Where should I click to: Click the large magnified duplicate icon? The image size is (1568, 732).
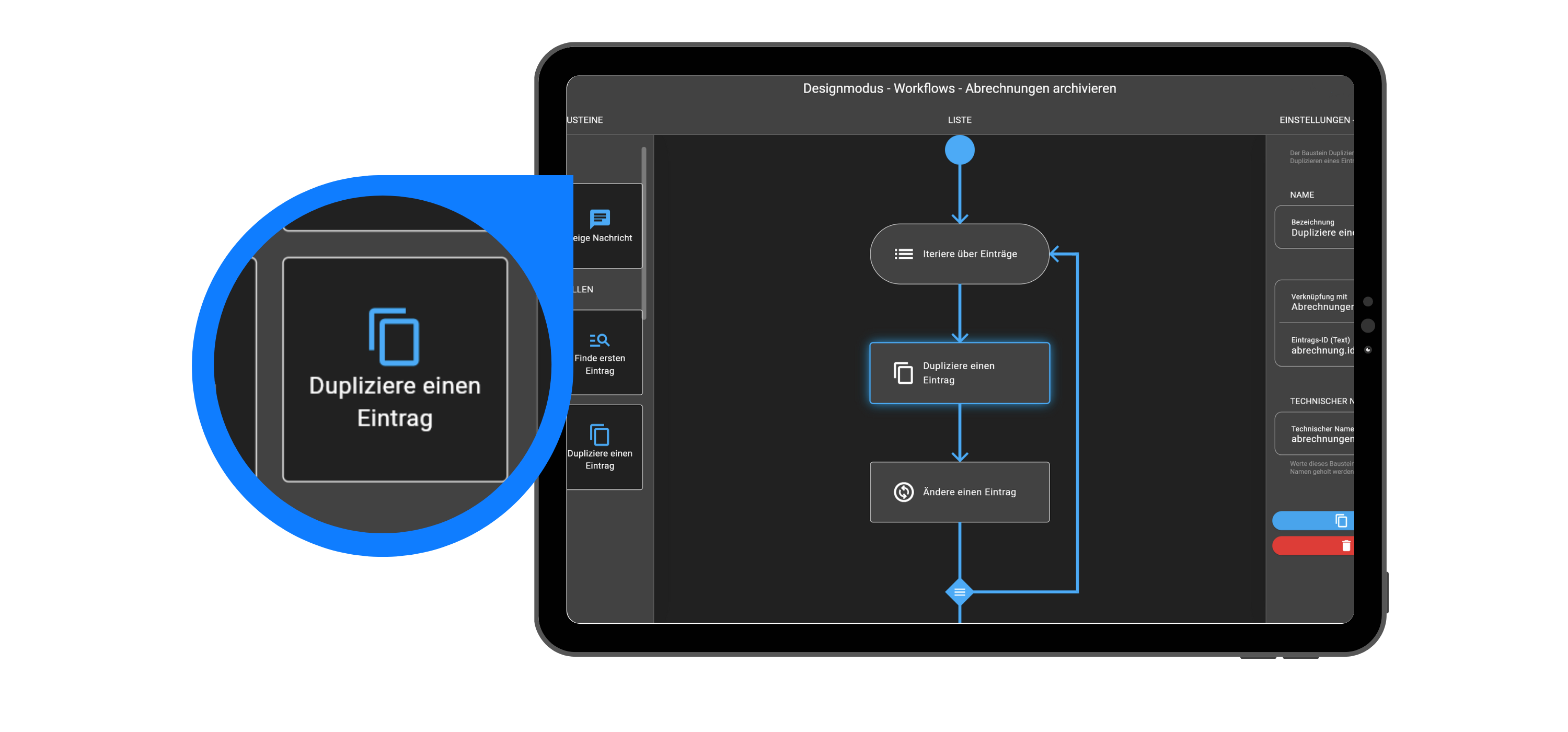(x=394, y=337)
